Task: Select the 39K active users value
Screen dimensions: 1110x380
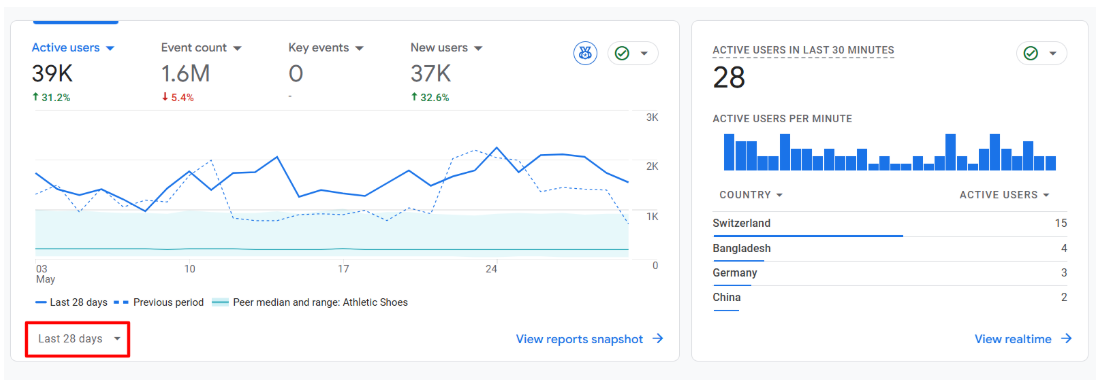Action: 52,73
